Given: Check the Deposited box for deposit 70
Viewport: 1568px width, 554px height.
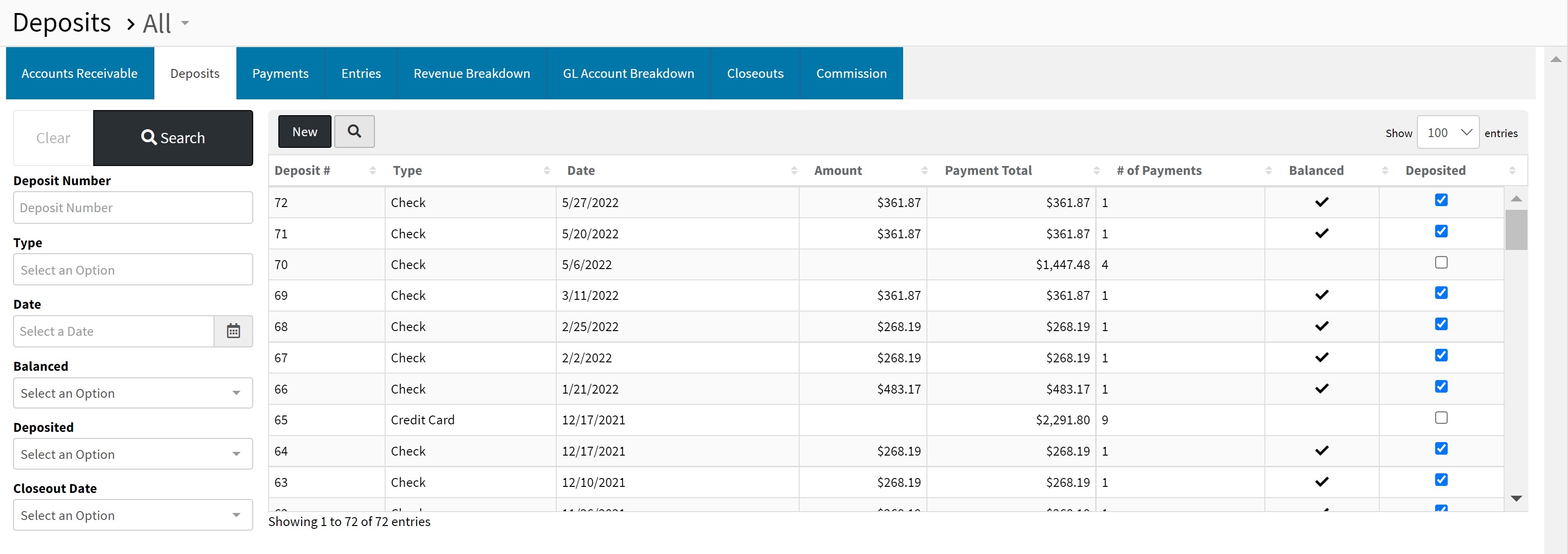Looking at the screenshot, I should (1441, 263).
